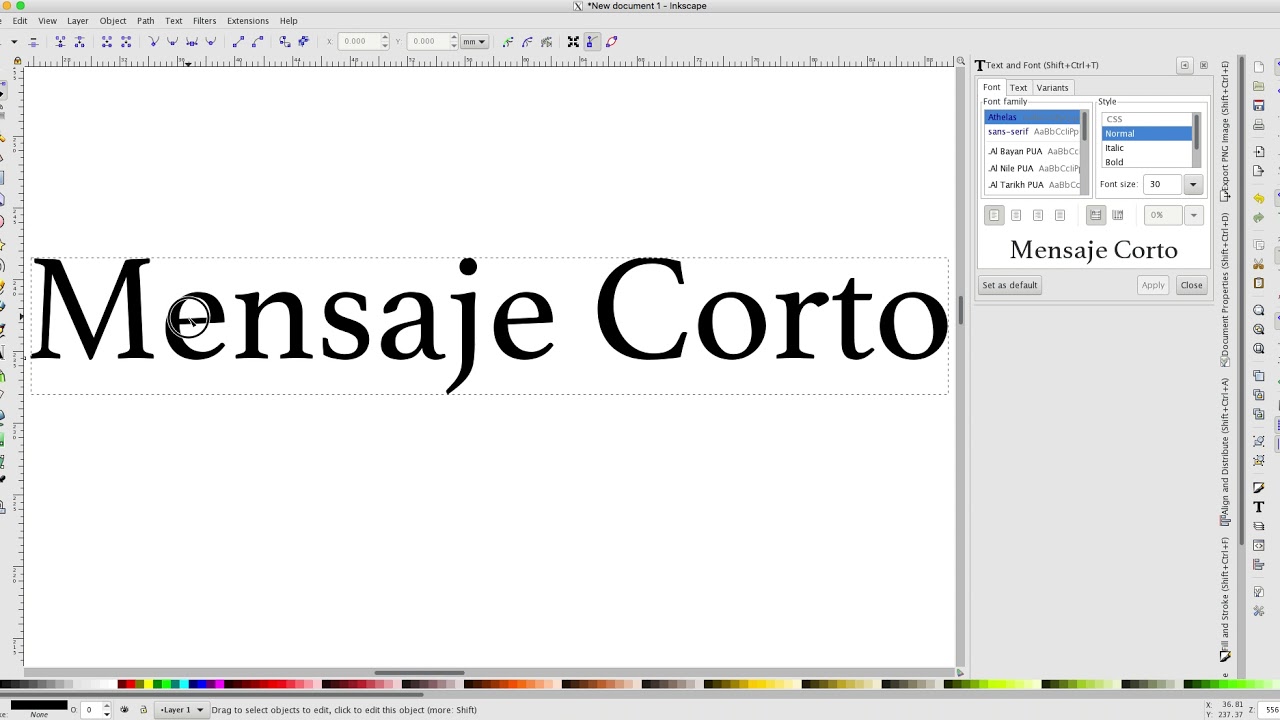Toggle show path outline
The height and width of the screenshot is (720, 1280).
(x=611, y=41)
